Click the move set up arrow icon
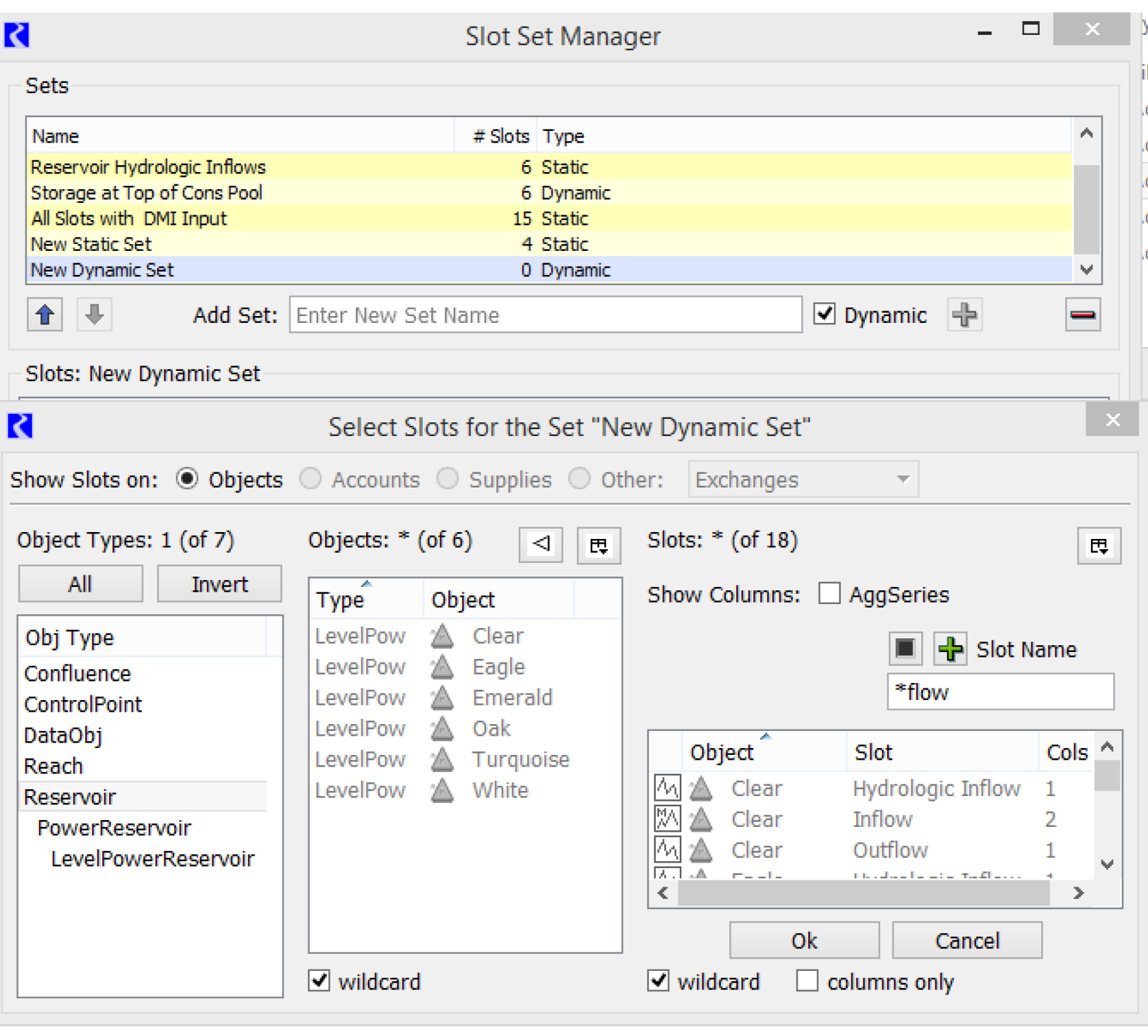This screenshot has width=1148, height=1036. point(45,315)
